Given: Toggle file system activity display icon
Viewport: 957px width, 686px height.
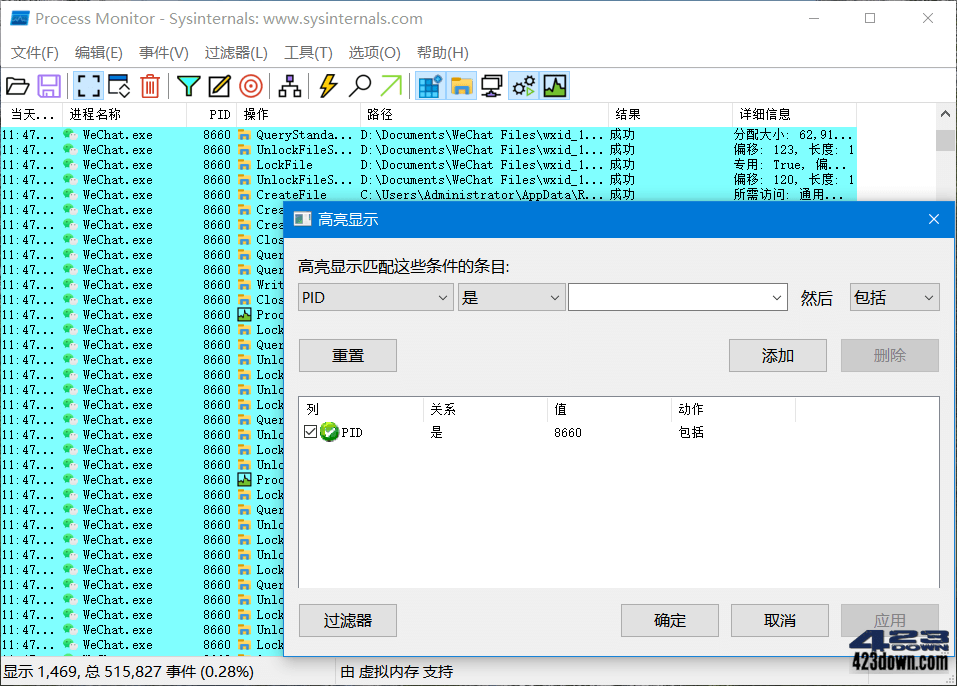Looking at the screenshot, I should 461,86.
